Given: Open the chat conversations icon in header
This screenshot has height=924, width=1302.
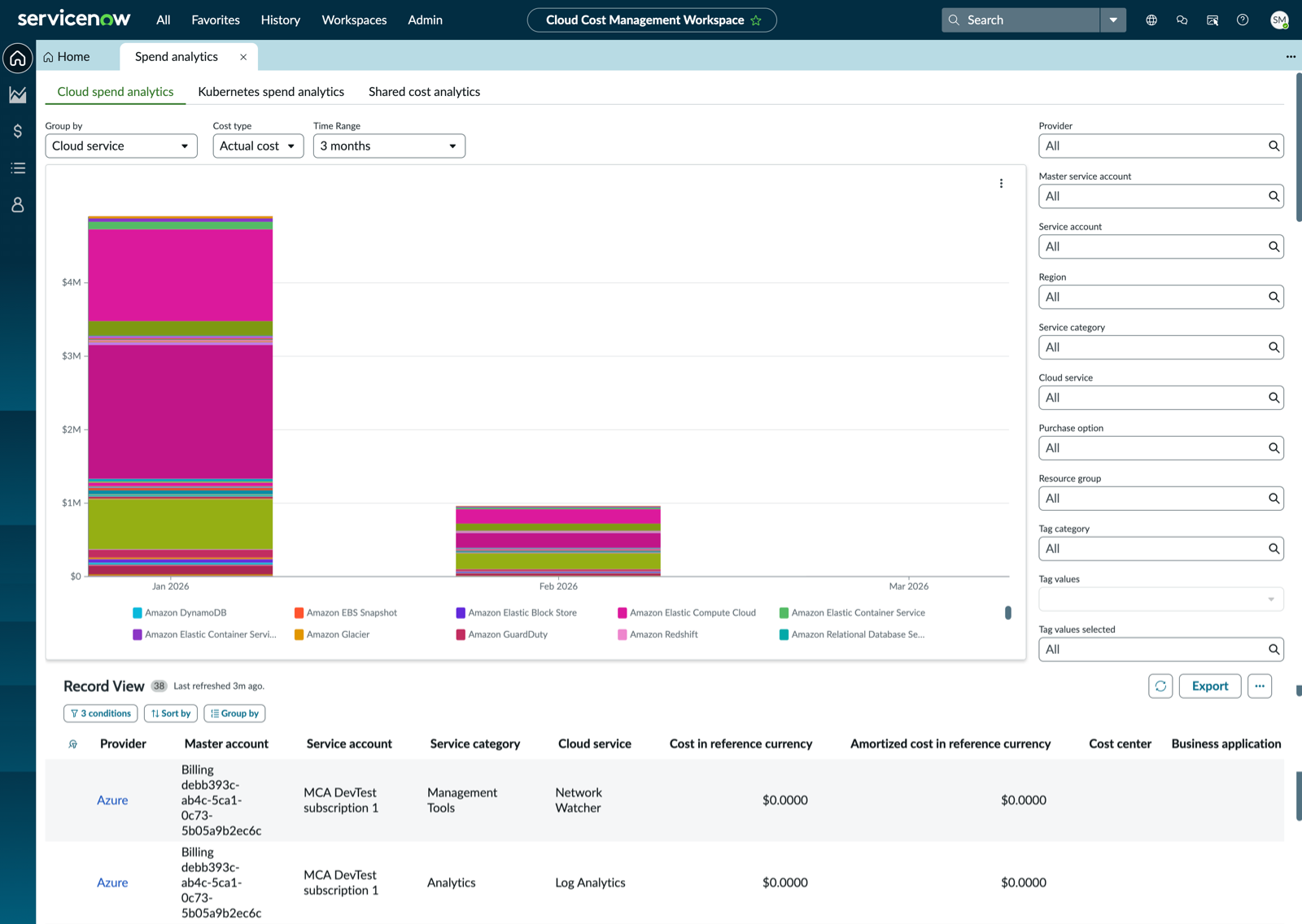Looking at the screenshot, I should [1182, 20].
